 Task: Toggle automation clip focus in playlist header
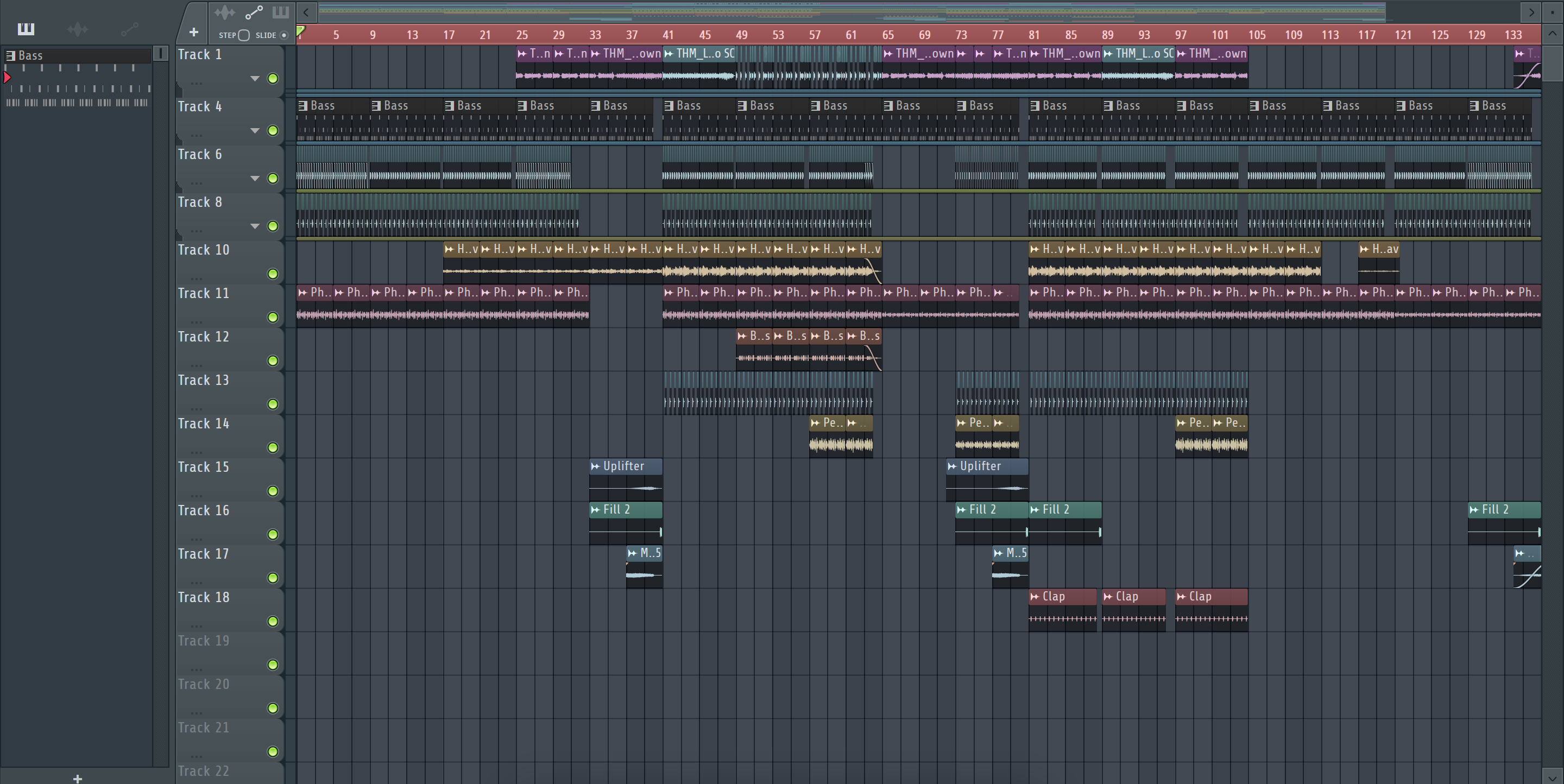tap(254, 12)
